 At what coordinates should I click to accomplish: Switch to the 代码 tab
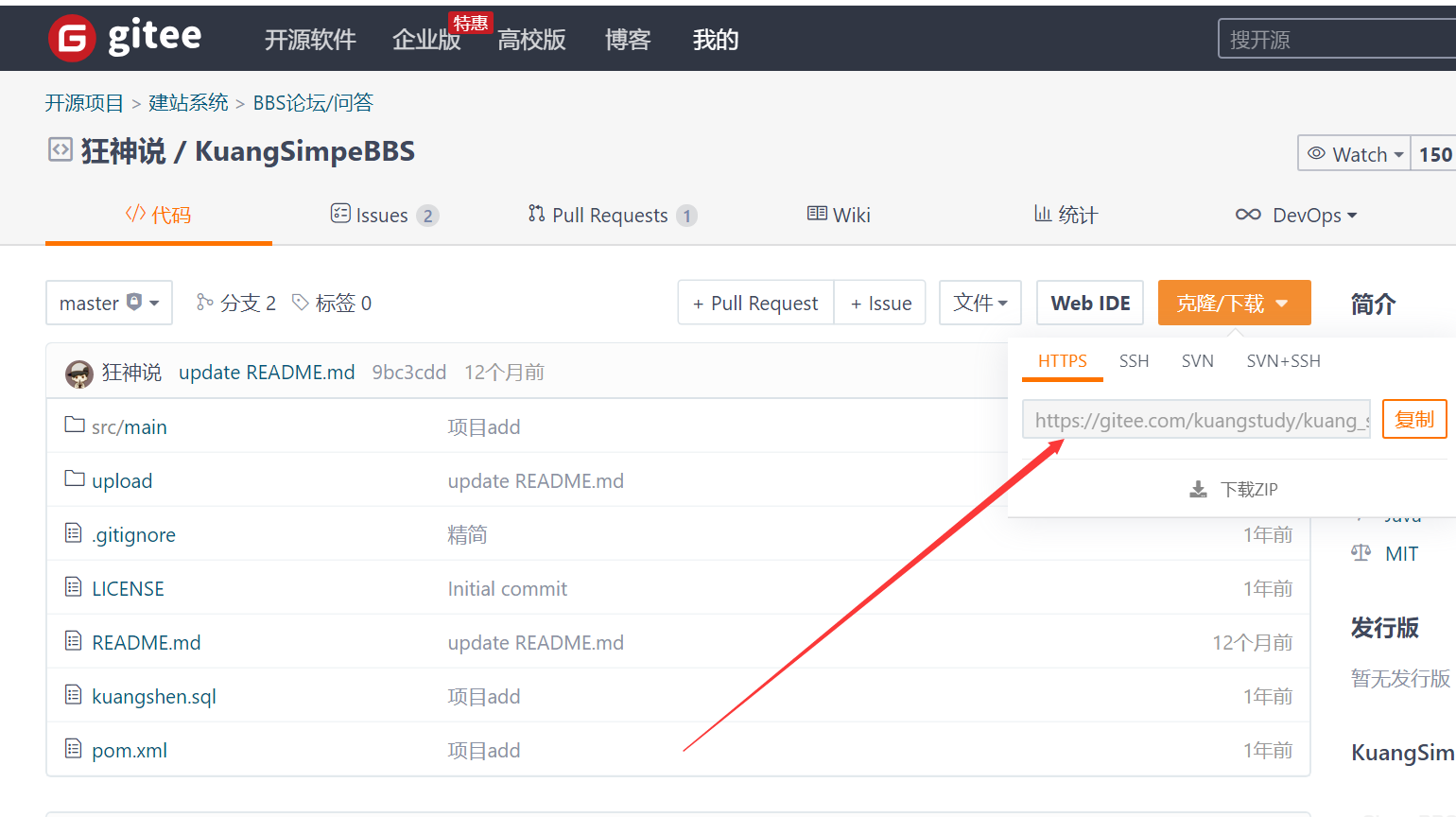pos(159,215)
